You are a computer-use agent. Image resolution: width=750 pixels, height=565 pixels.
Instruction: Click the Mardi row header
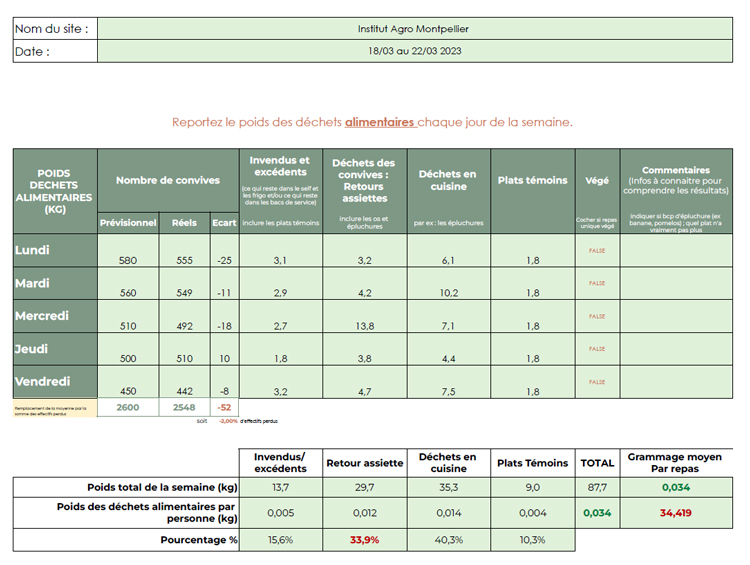55,283
